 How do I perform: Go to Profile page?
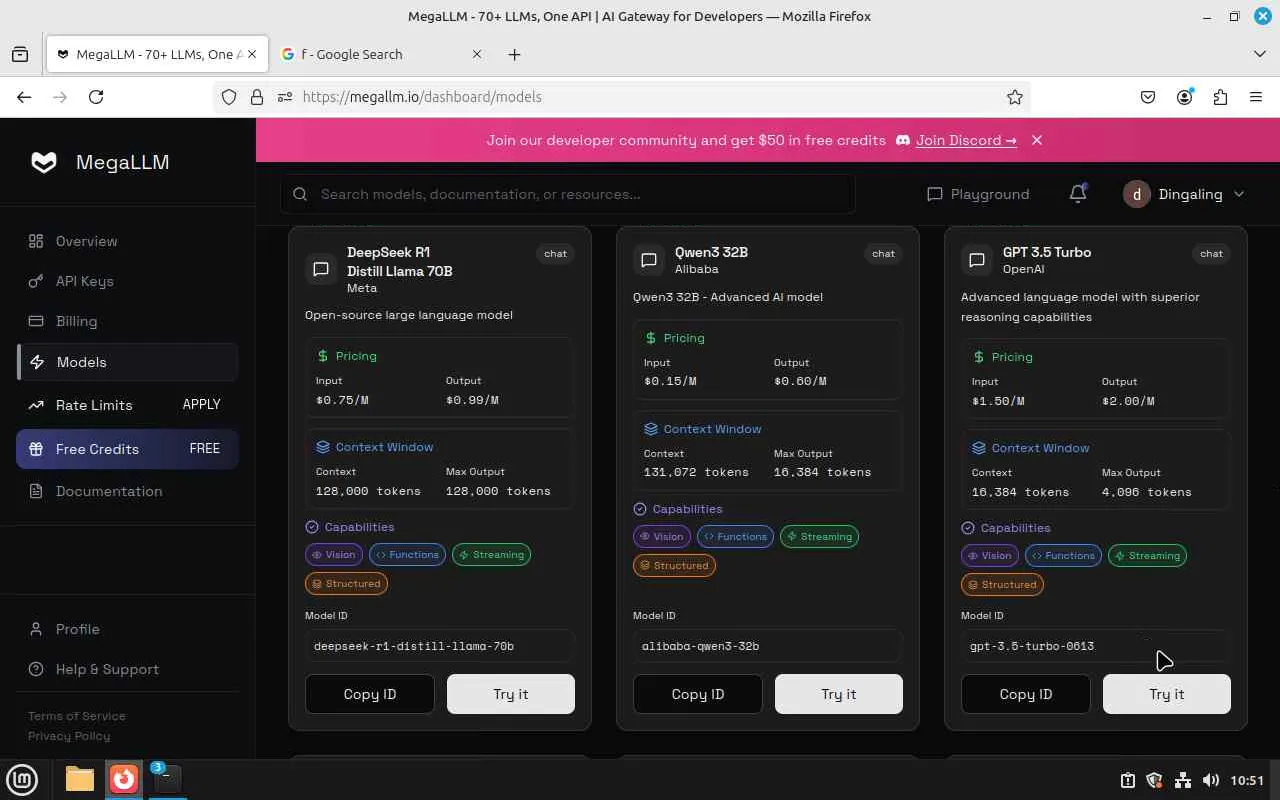coord(127,629)
